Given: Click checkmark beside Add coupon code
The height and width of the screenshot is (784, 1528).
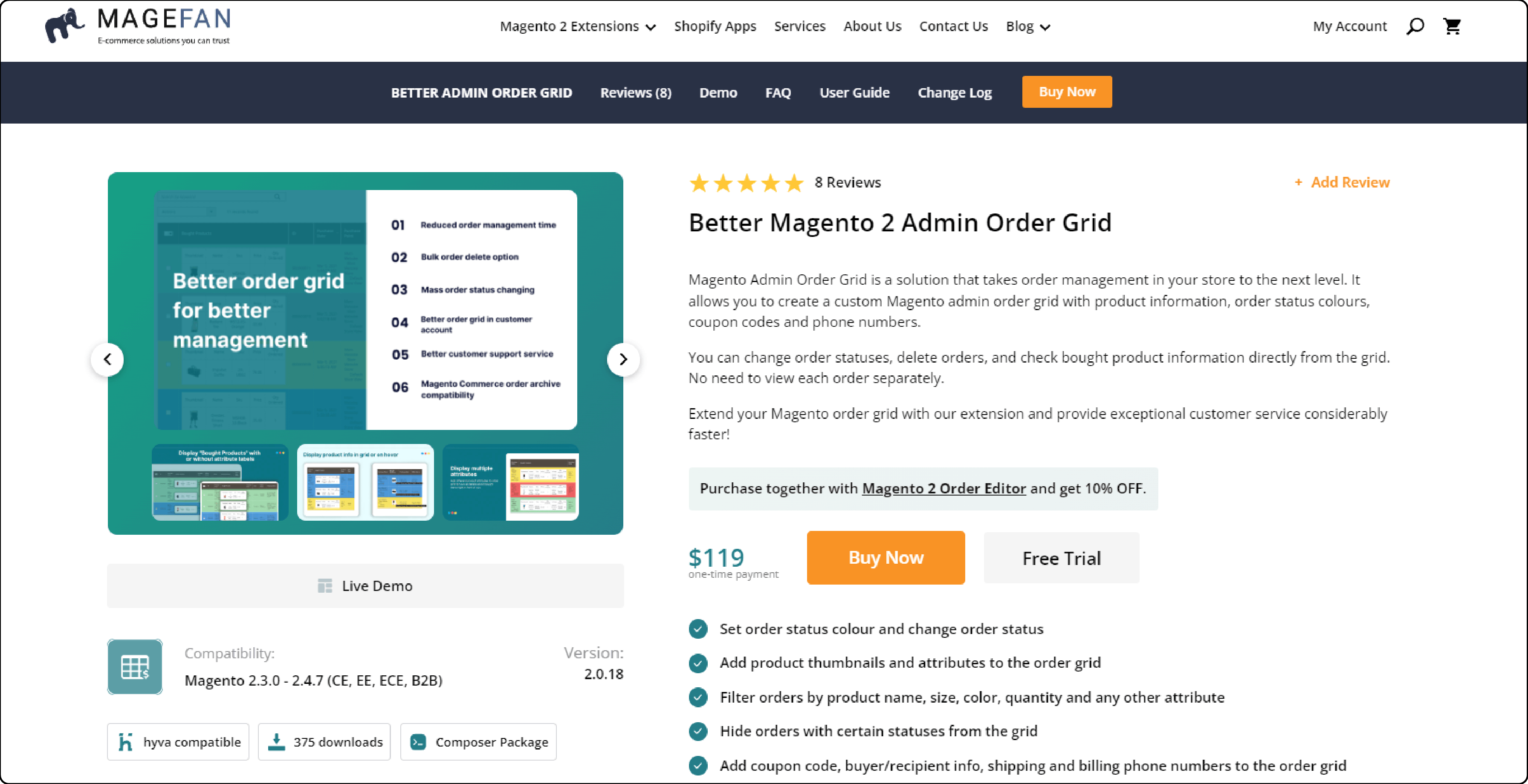Looking at the screenshot, I should [x=698, y=766].
